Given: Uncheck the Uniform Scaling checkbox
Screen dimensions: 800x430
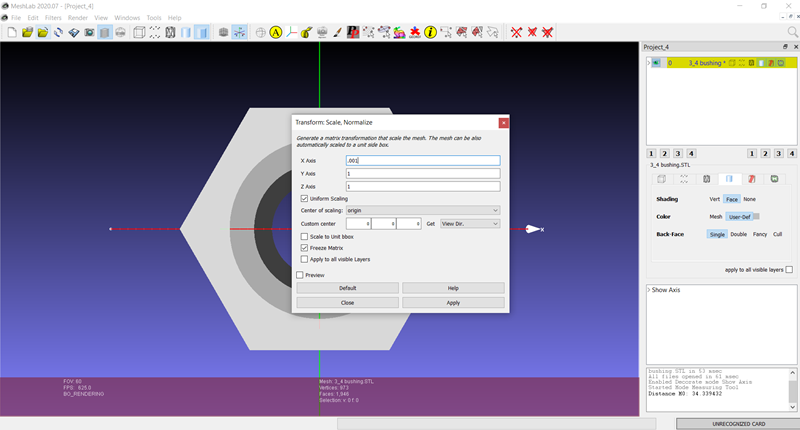Looking at the screenshot, I should point(305,199).
